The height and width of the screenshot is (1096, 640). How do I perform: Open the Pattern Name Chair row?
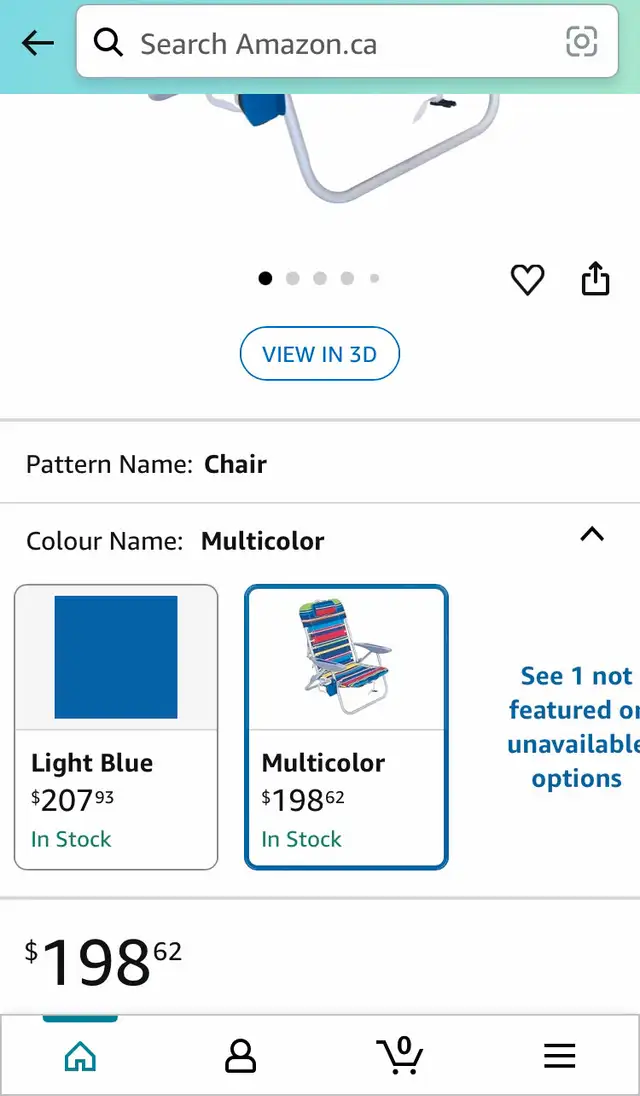[x=320, y=464]
